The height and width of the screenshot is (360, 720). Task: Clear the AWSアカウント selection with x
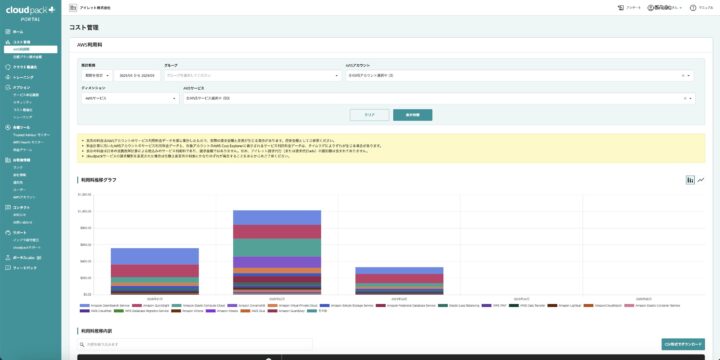(x=682, y=75)
